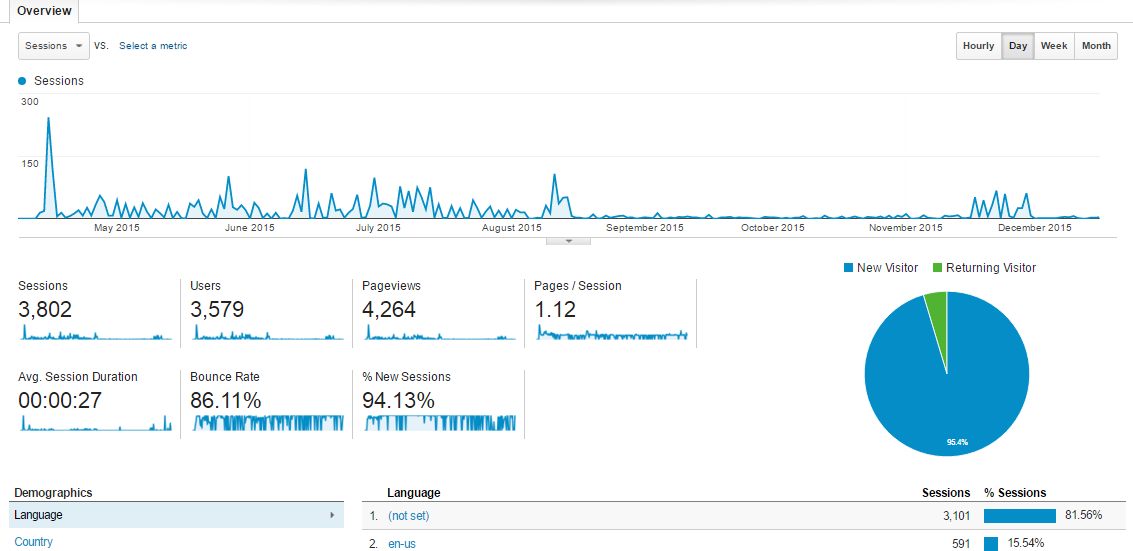Screen dimensions: 1133x551
Task: Open the en-us language link
Action: (402, 544)
